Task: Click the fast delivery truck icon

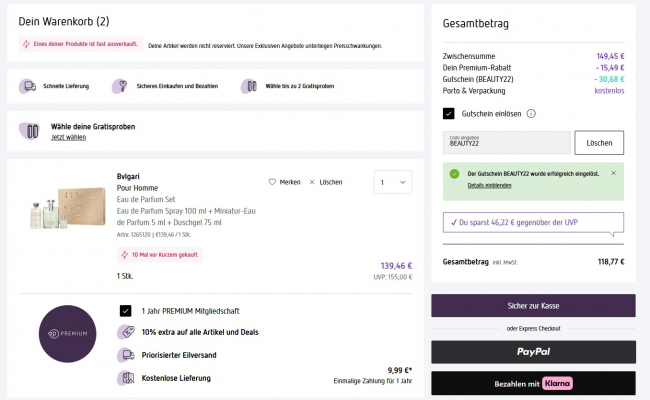Action: (x=27, y=87)
